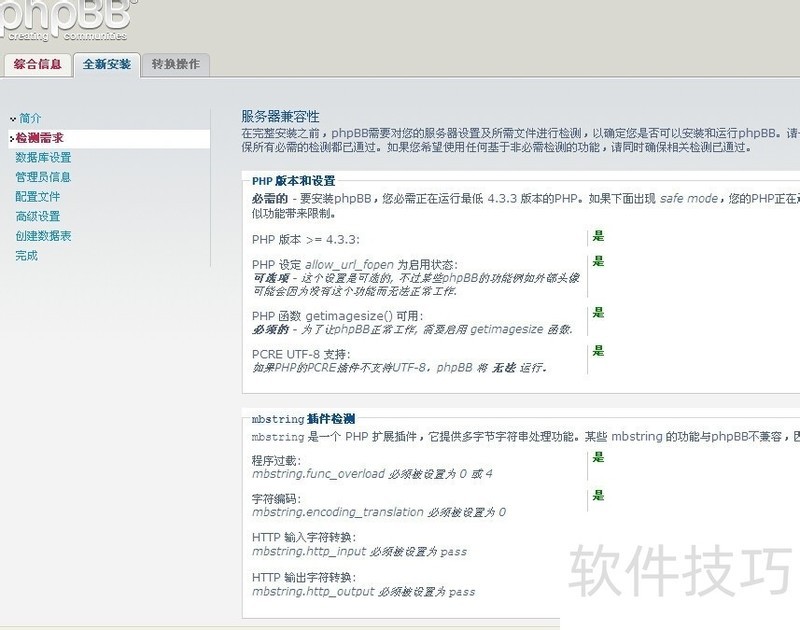Select 配置文件 in the install steps

[x=37, y=197]
